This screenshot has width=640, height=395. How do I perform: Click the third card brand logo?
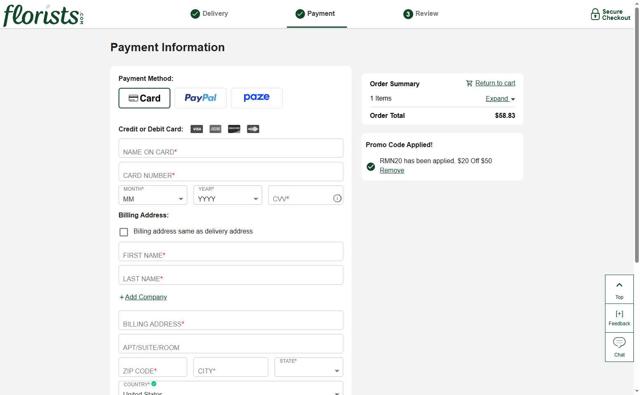click(234, 129)
